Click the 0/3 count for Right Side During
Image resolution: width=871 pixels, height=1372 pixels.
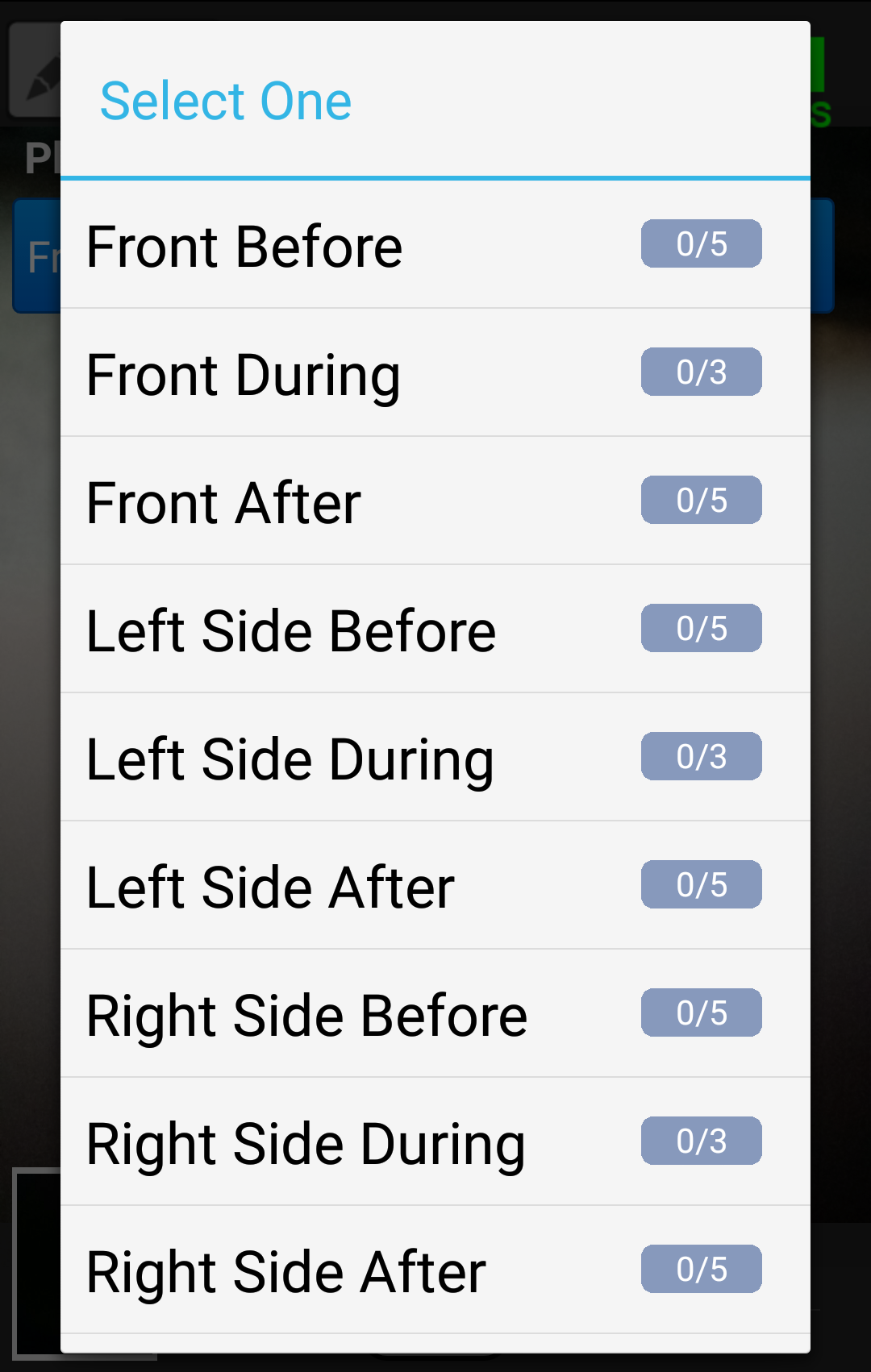(702, 1141)
